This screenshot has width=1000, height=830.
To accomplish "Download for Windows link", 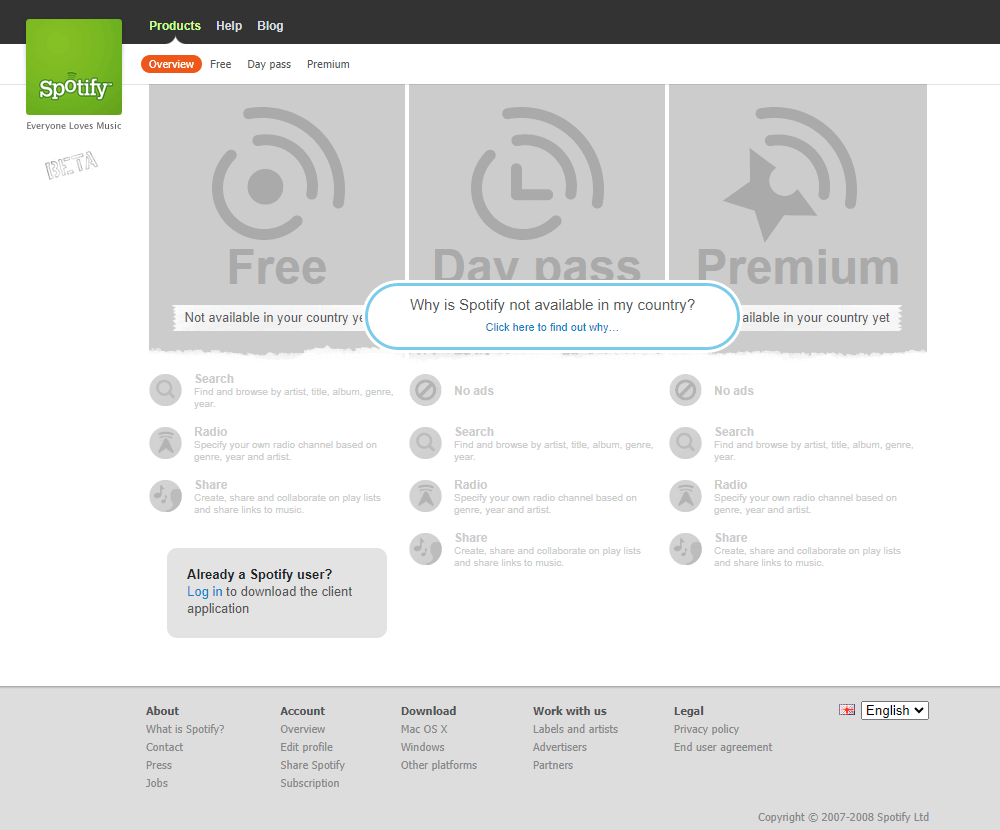I will click(423, 747).
